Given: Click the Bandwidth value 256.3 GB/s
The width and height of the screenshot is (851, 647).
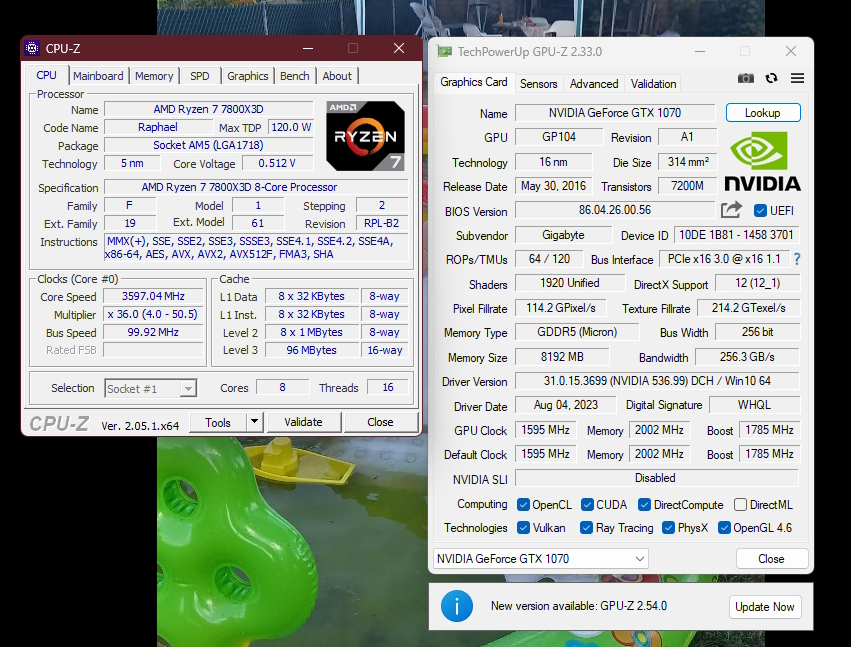Looking at the screenshot, I should pos(747,357).
